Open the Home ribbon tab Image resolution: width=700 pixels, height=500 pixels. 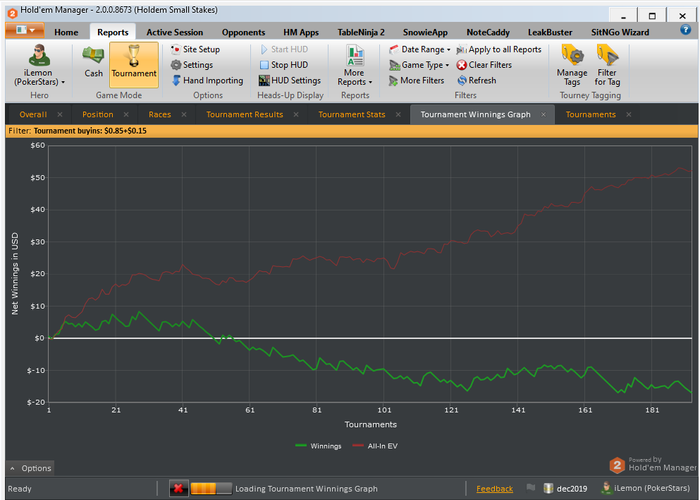[66, 32]
